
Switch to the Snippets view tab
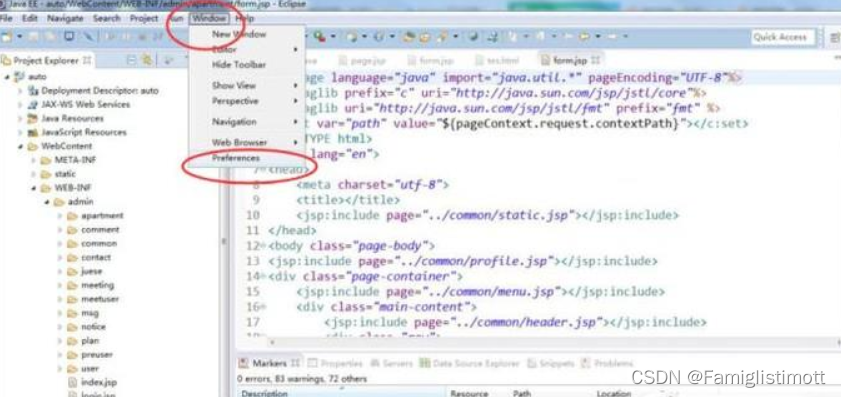[551, 363]
